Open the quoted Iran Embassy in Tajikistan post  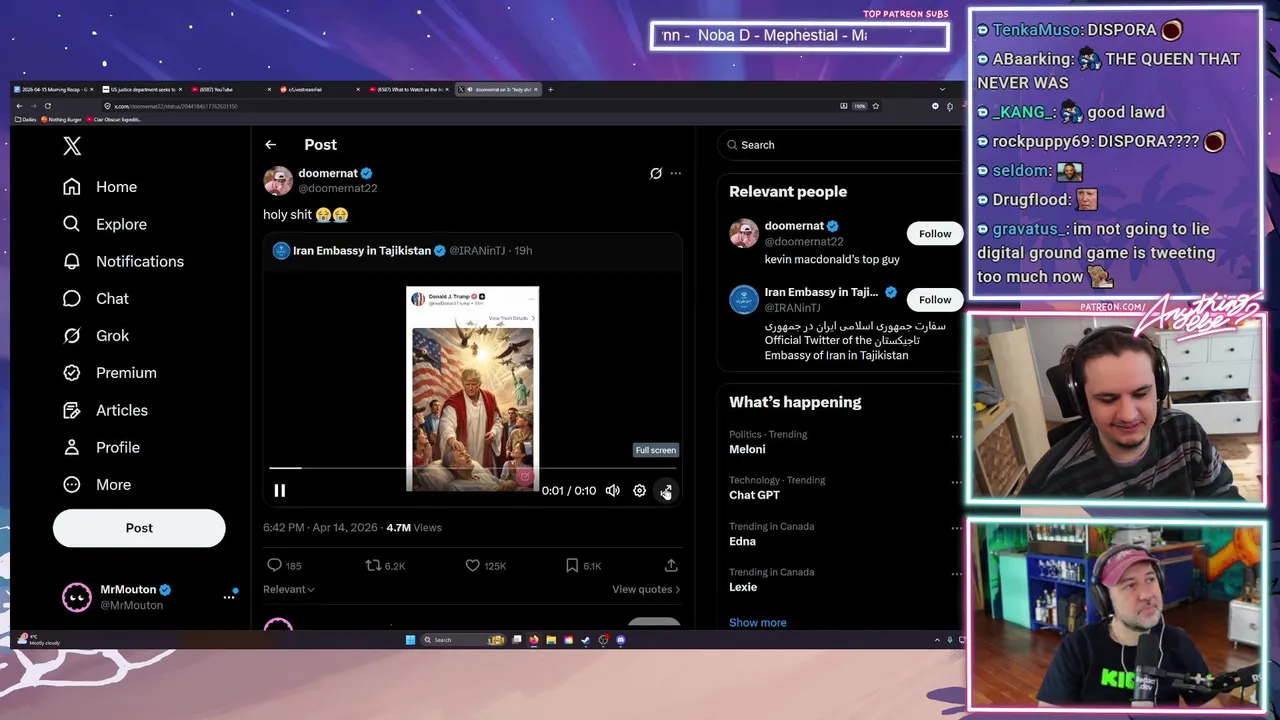point(473,250)
